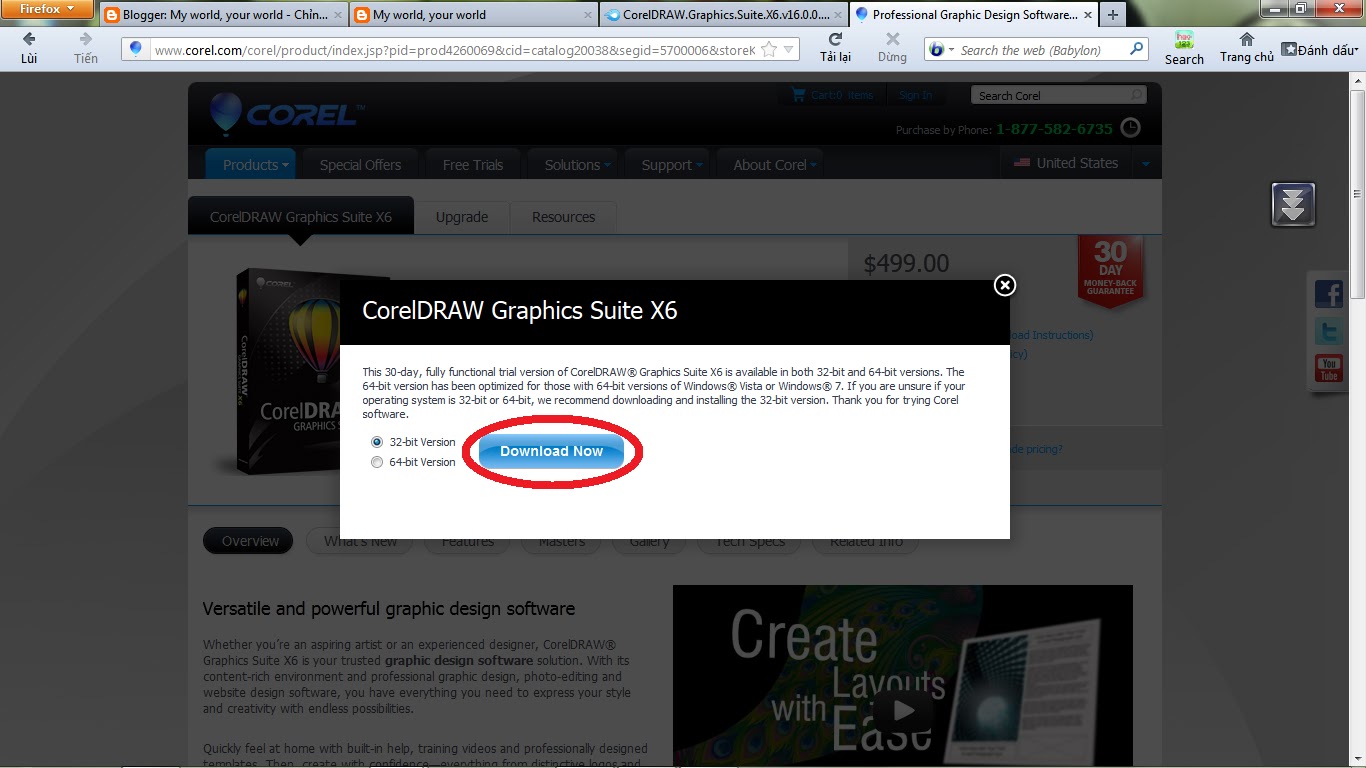
Task: Go forward with the Tiến arrow
Action: pos(85,40)
